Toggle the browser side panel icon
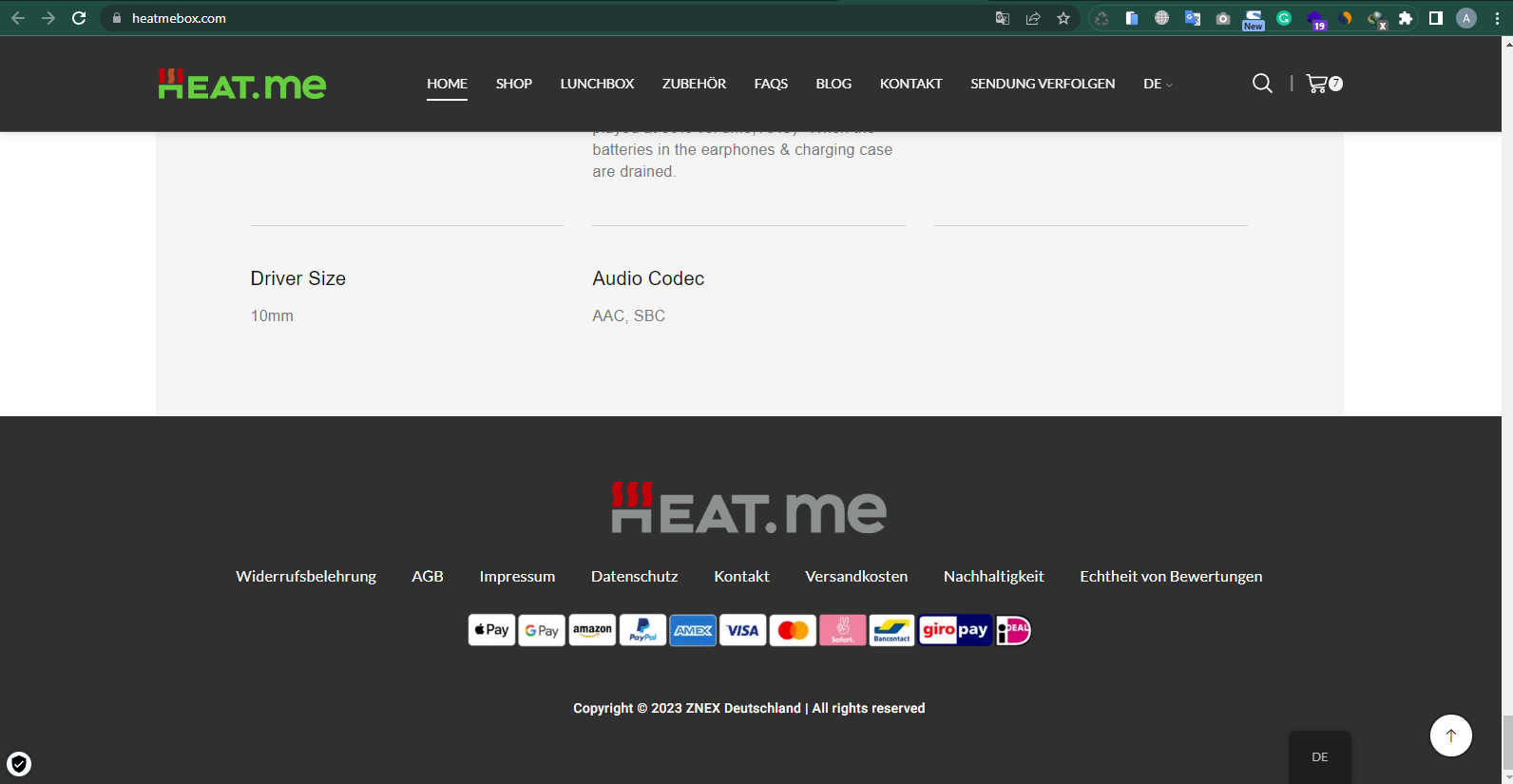The width and height of the screenshot is (1513, 784). 1436,18
